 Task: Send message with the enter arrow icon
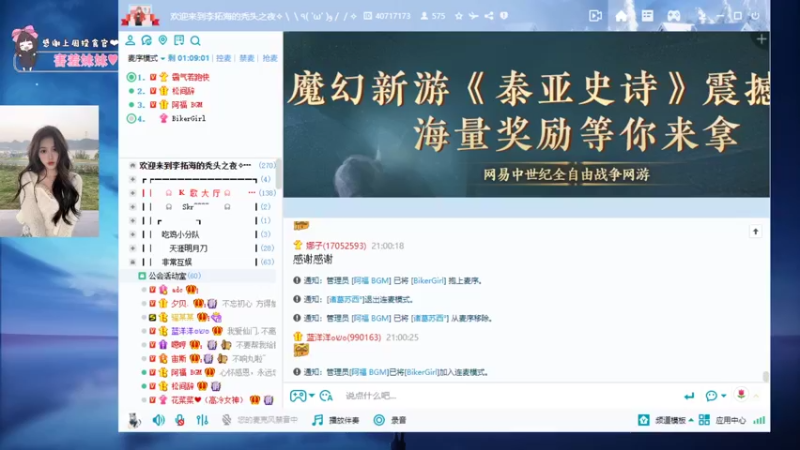click(689, 395)
